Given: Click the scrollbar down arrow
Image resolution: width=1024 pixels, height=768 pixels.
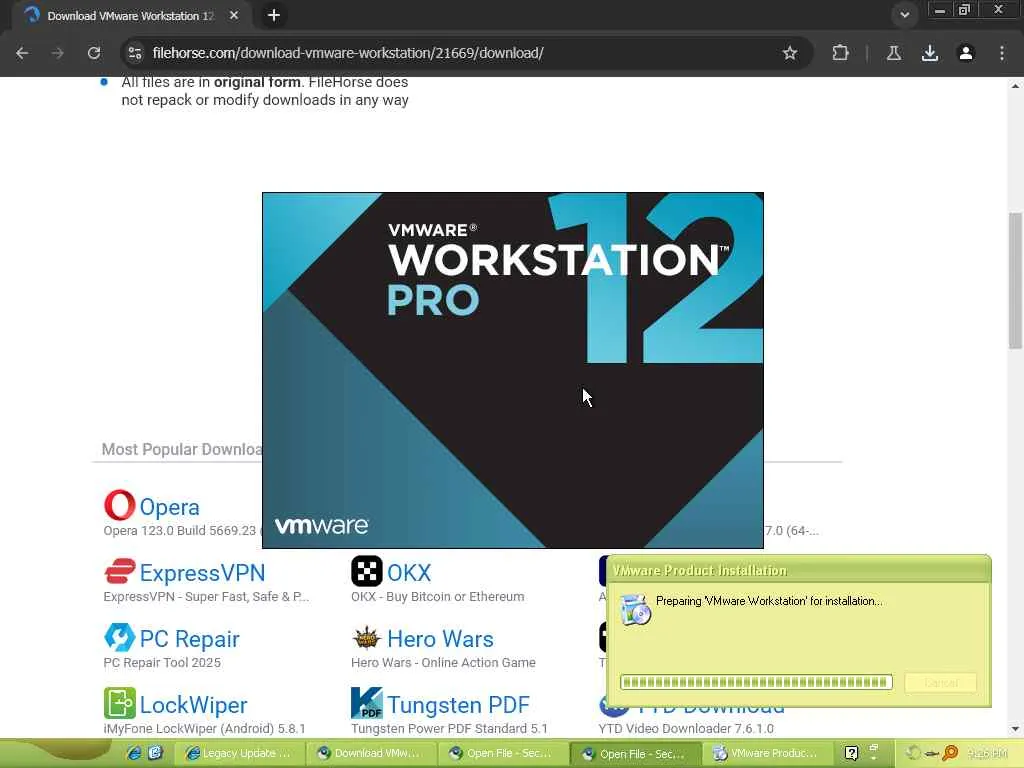Looking at the screenshot, I should [1016, 729].
